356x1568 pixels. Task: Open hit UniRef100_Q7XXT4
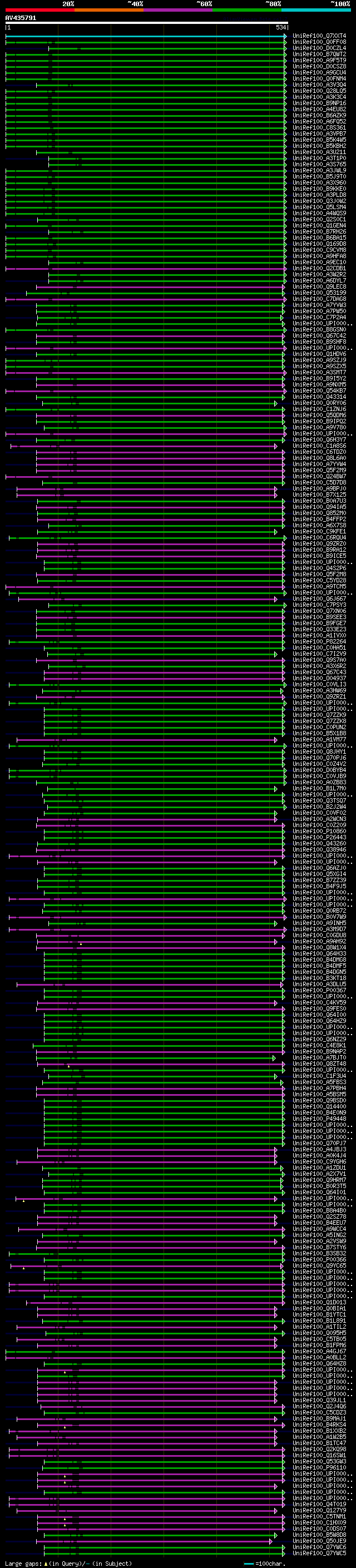319,36
